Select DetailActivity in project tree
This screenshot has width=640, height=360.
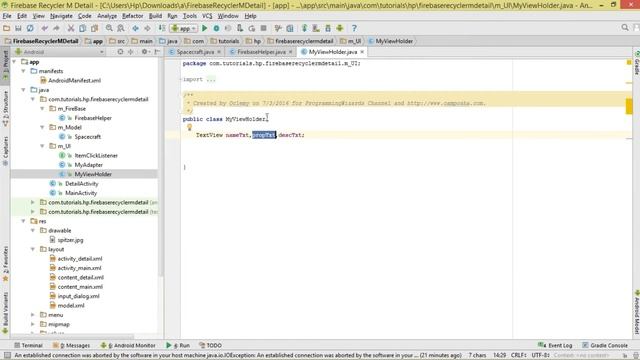(x=74, y=184)
